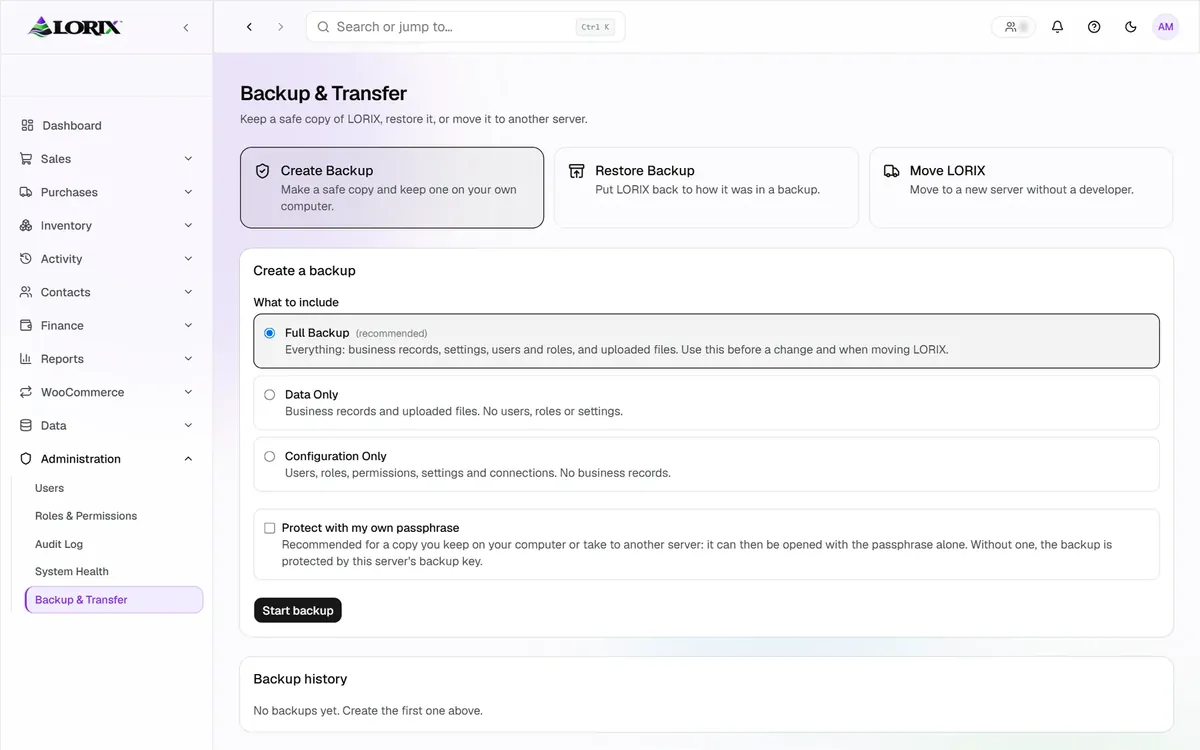Click the Create Backup shield-check icon
This screenshot has width=1200, height=750.
[263, 171]
